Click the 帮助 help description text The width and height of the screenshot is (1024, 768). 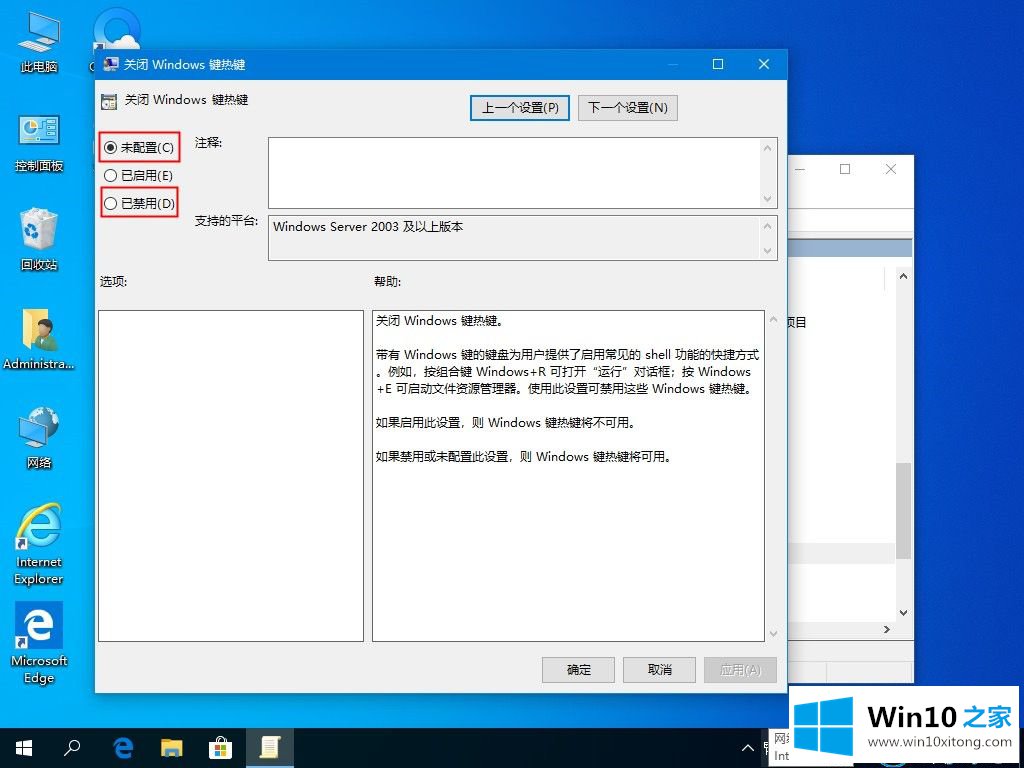(x=567, y=389)
